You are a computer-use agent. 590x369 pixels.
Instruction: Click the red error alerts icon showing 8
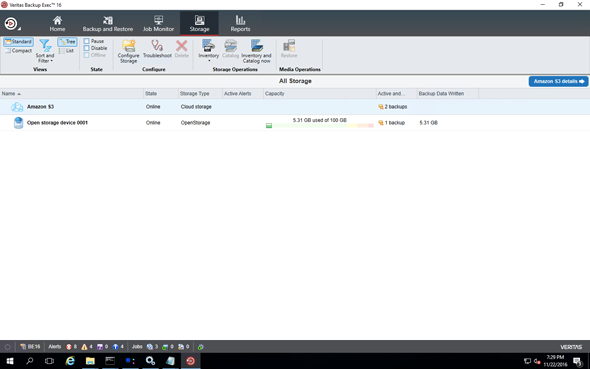[69, 347]
